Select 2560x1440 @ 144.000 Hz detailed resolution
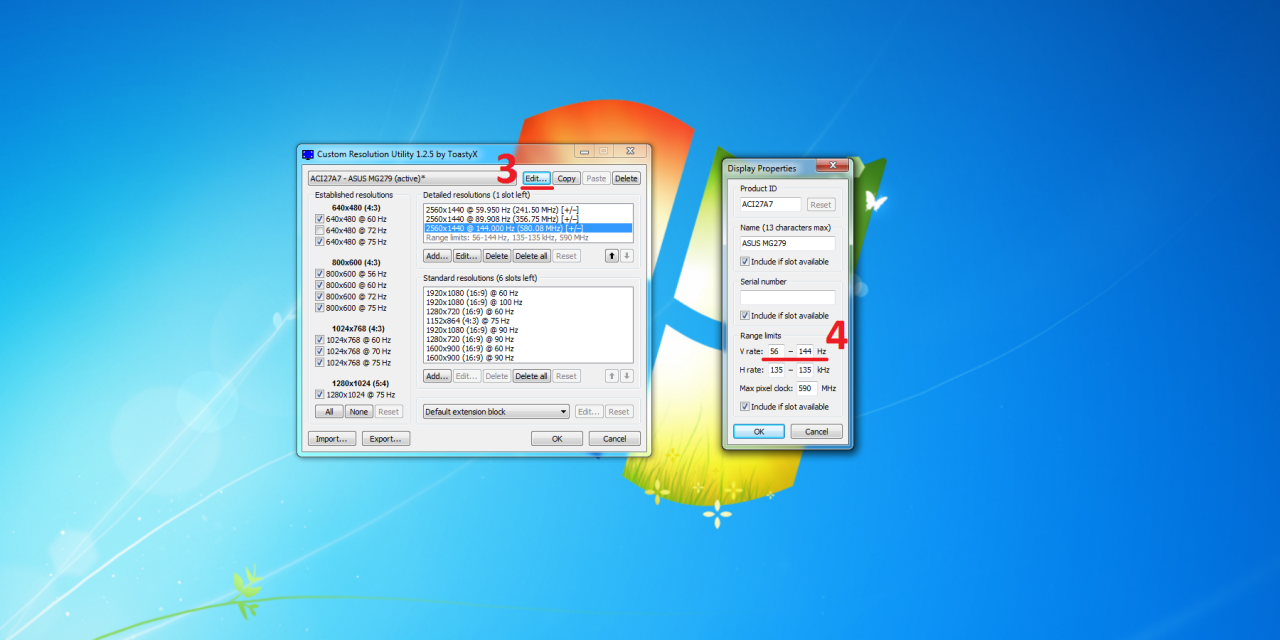Image resolution: width=1280 pixels, height=640 pixels. tap(528, 228)
